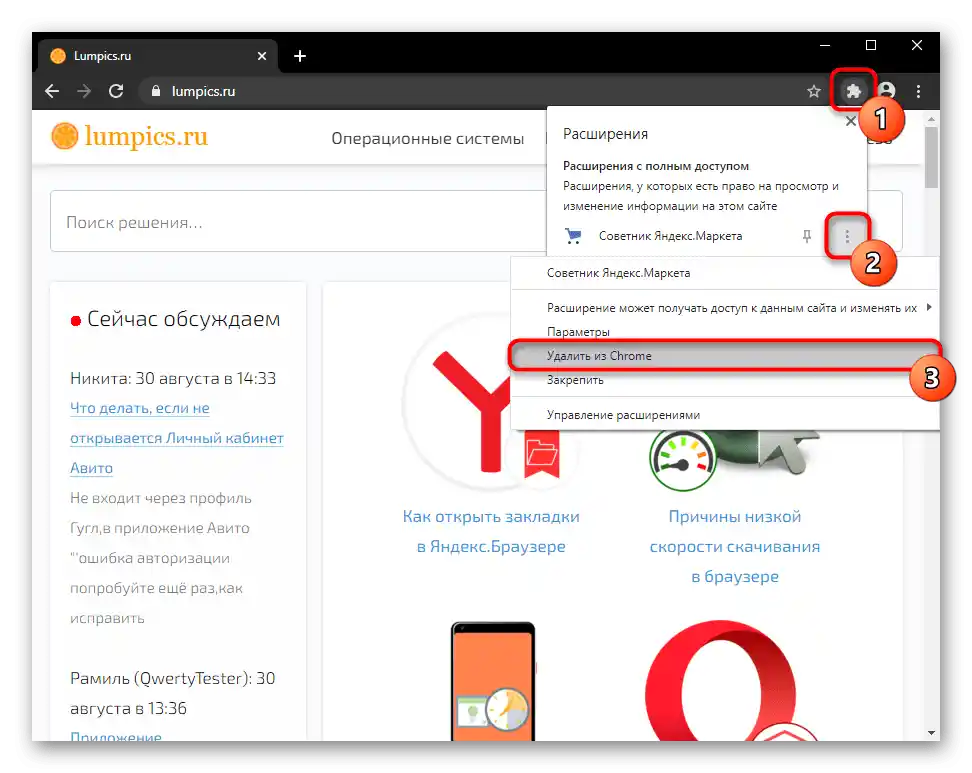Image resolution: width=972 pixels, height=773 pixels.
Task: Go forward with the browser forward arrow
Action: pyautogui.click(x=84, y=91)
